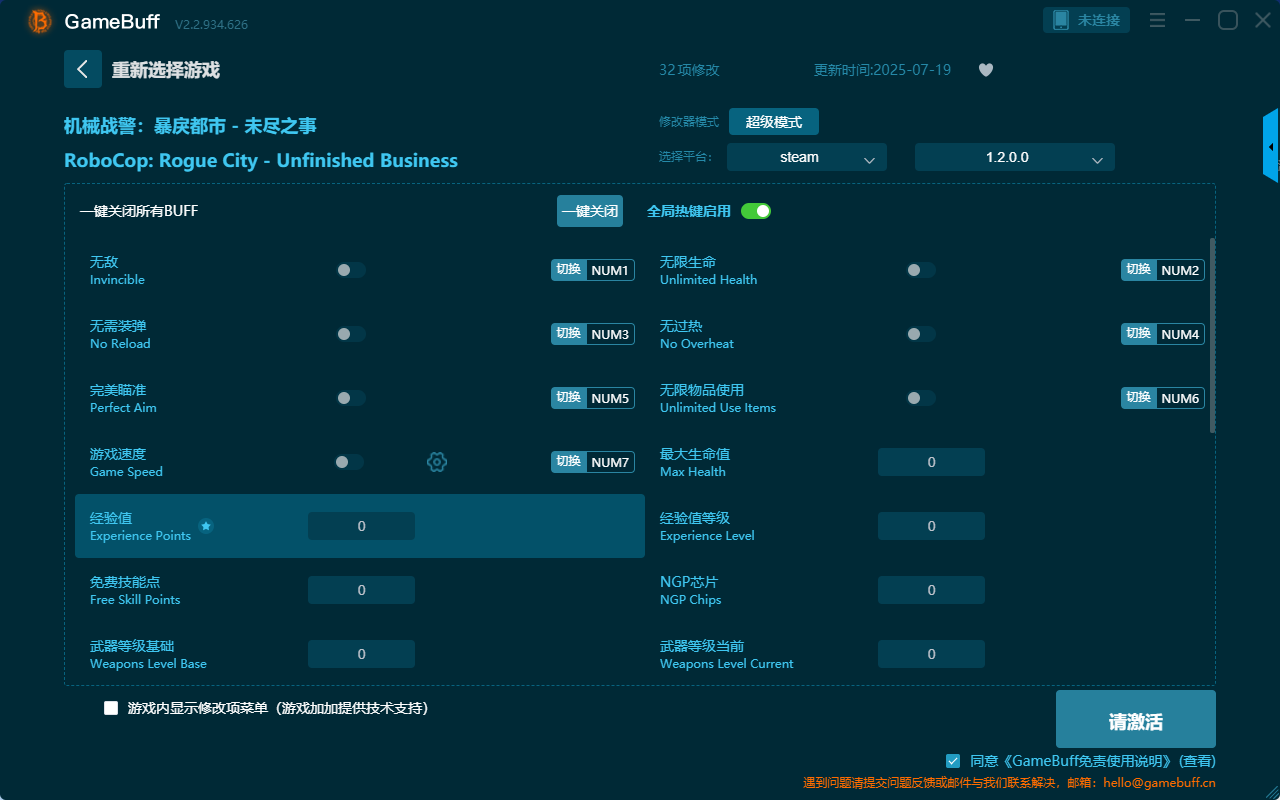The image size is (1280, 800).
Task: Turn on the Unlimited Health switch
Action: coord(920,269)
